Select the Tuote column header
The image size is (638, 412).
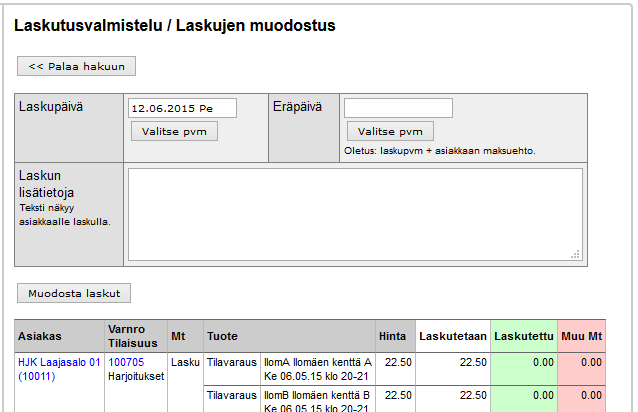click(x=289, y=336)
